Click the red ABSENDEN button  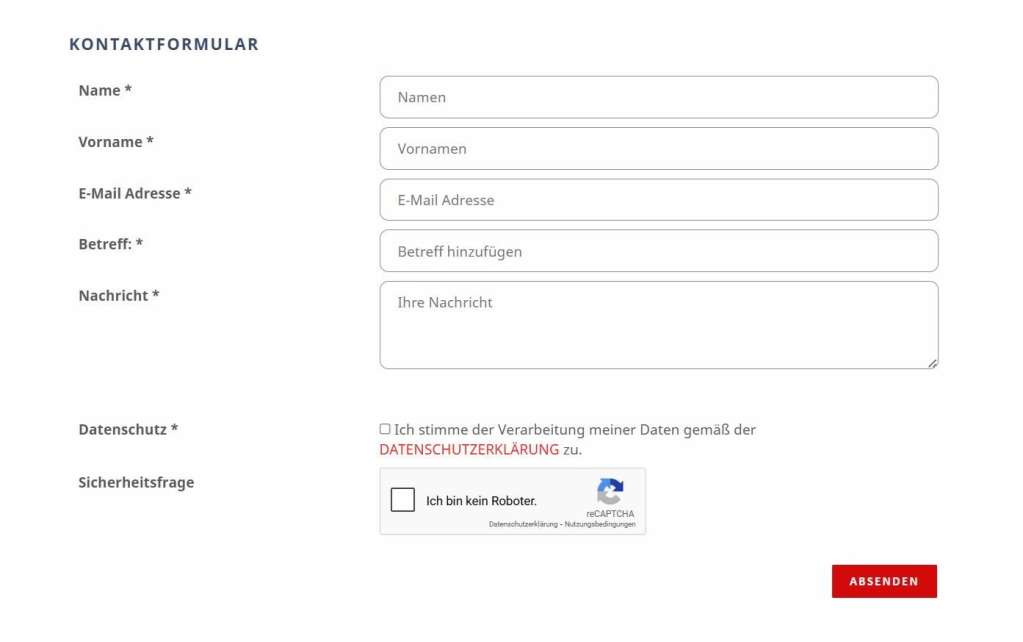click(884, 581)
